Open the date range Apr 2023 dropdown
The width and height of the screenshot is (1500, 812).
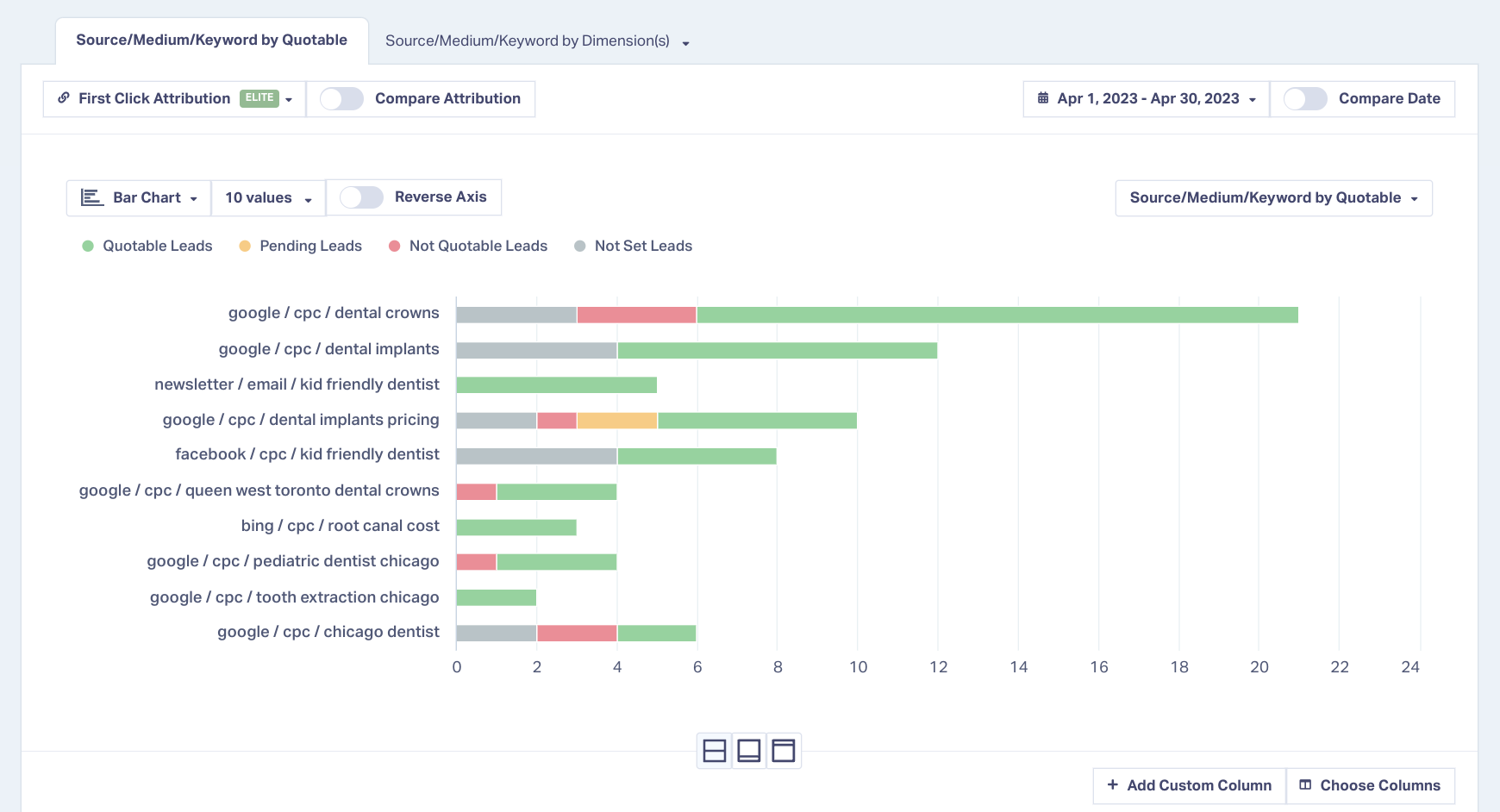coord(1147,99)
